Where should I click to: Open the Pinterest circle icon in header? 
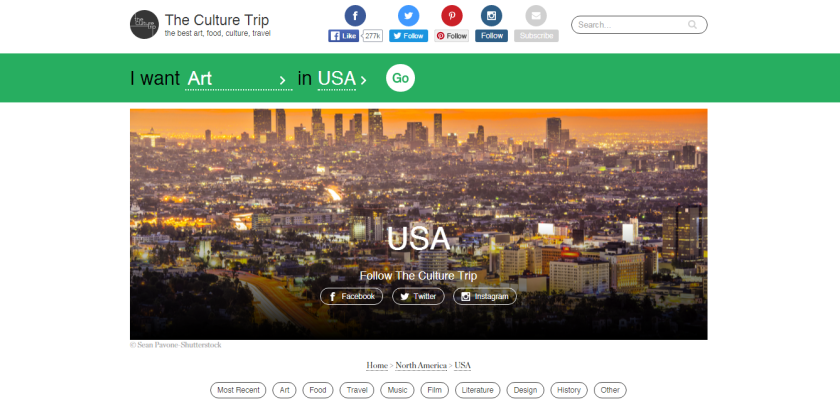coord(452,16)
